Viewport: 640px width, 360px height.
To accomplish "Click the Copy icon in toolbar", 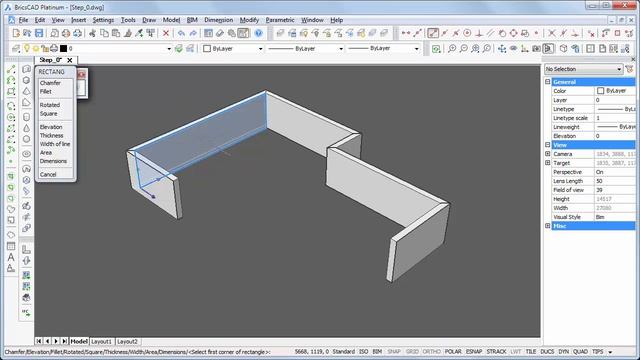I will (104, 33).
